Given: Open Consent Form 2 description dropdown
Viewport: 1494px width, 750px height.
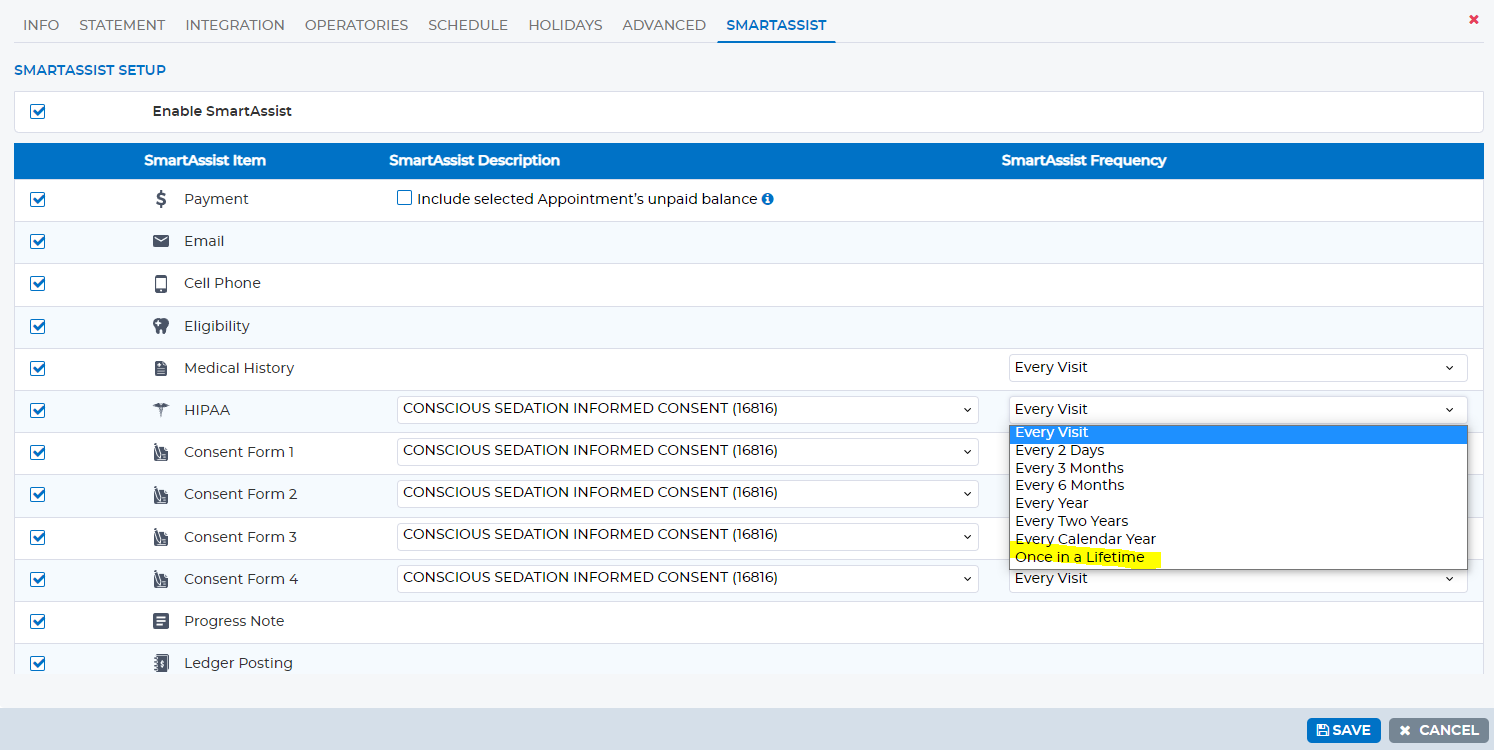Looking at the screenshot, I should [688, 493].
